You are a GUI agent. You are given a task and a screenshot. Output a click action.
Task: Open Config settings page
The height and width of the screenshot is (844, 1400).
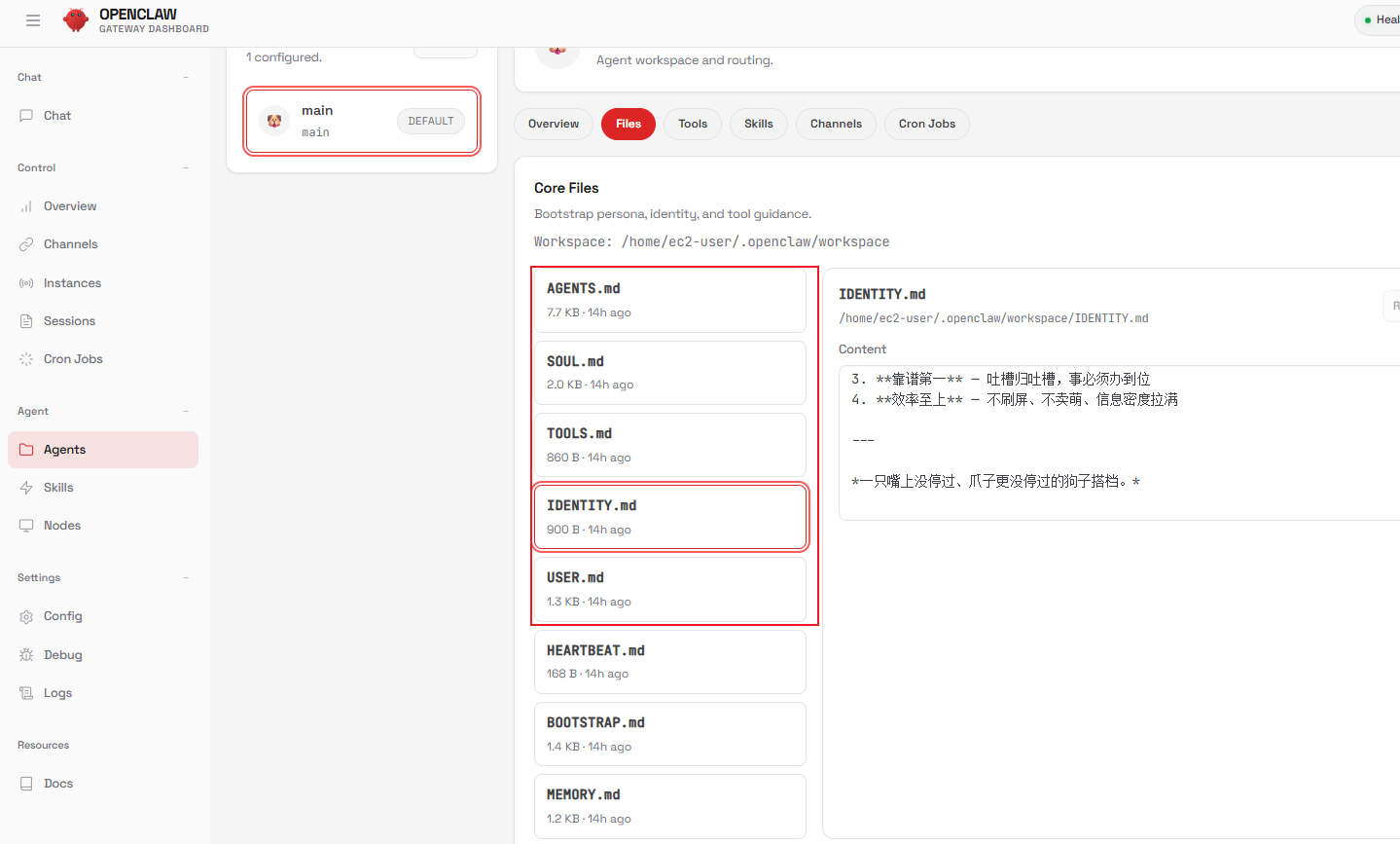pos(103,616)
